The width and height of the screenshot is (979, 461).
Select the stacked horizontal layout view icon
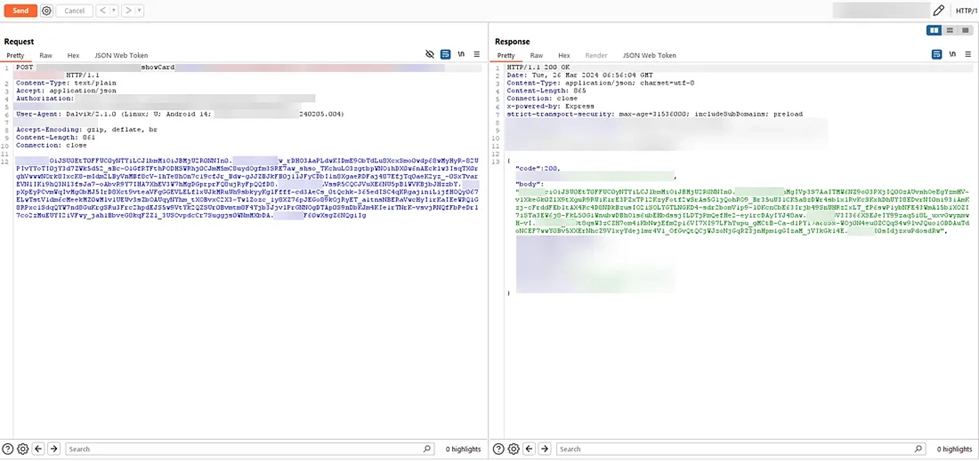[x=950, y=30]
